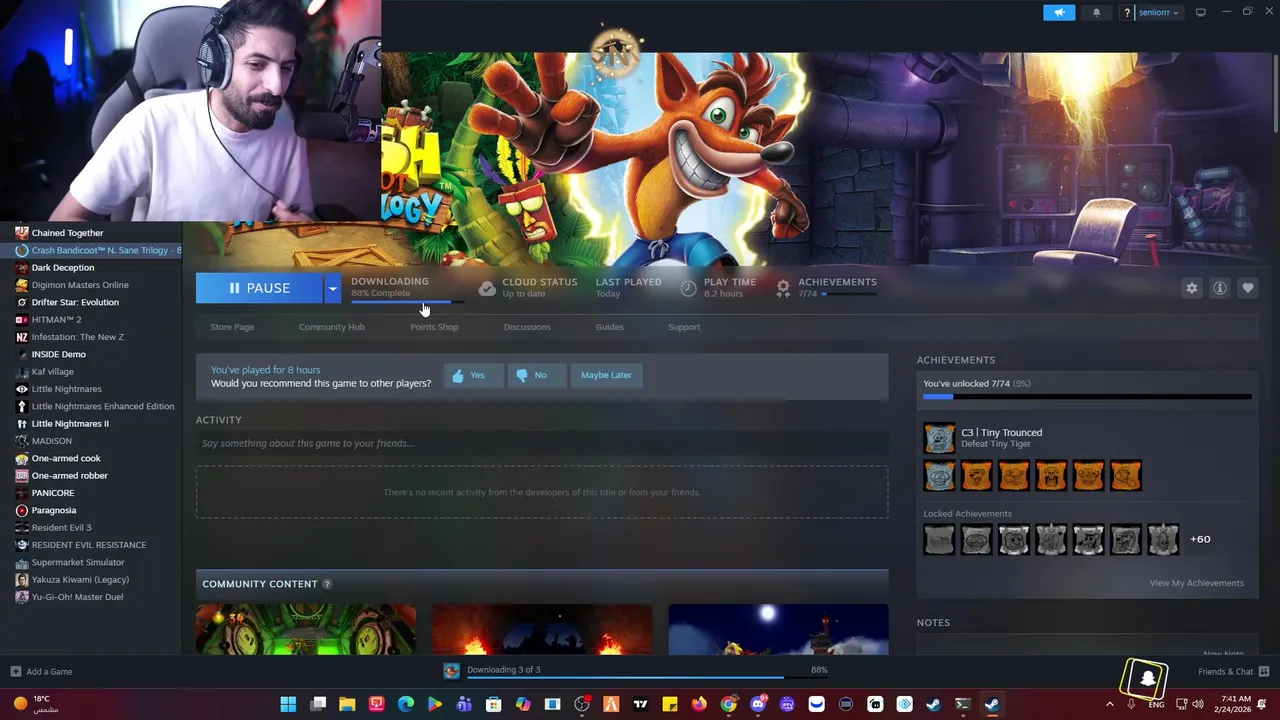
Task: Click the help icon beside Community Content
Action: 327,584
